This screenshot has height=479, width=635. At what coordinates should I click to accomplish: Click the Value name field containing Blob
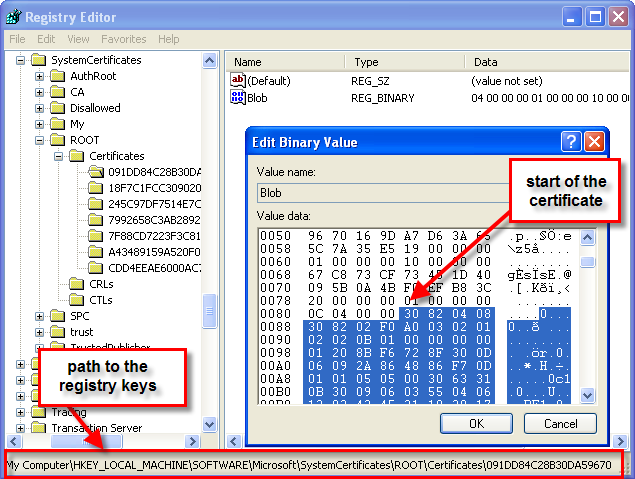(x=380, y=192)
